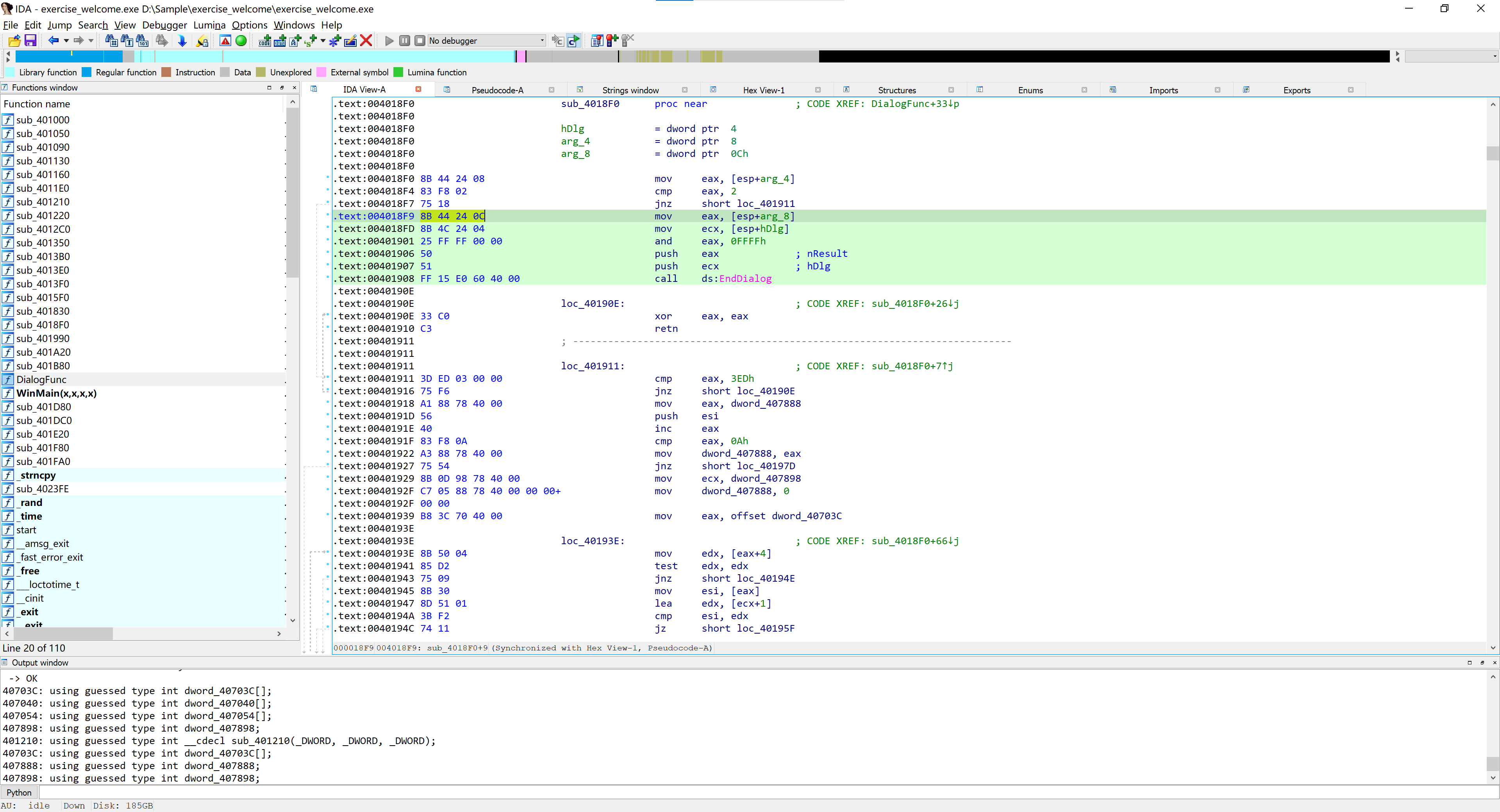
Task: Create ASCII string icon
Action: tap(295, 41)
